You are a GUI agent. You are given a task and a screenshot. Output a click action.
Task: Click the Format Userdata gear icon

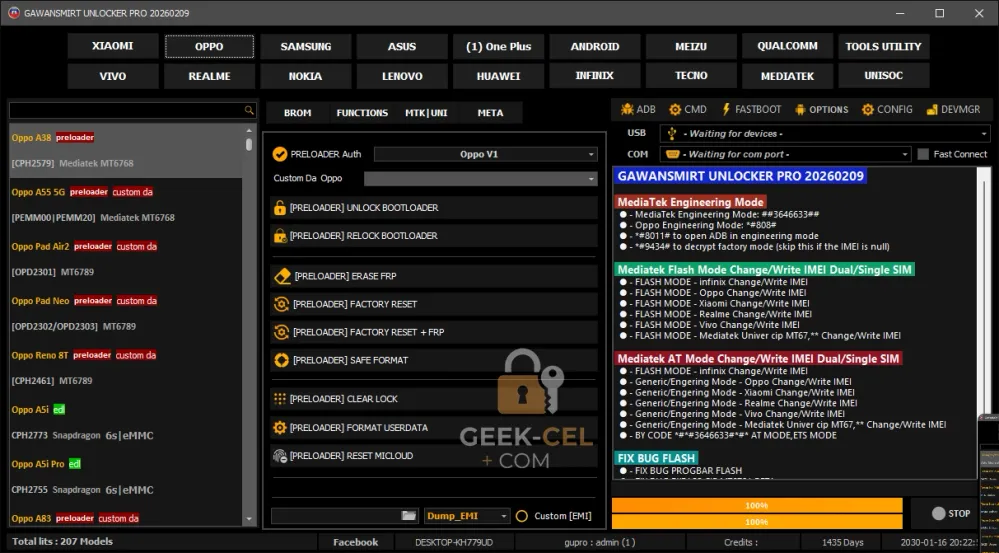pyautogui.click(x=280, y=427)
